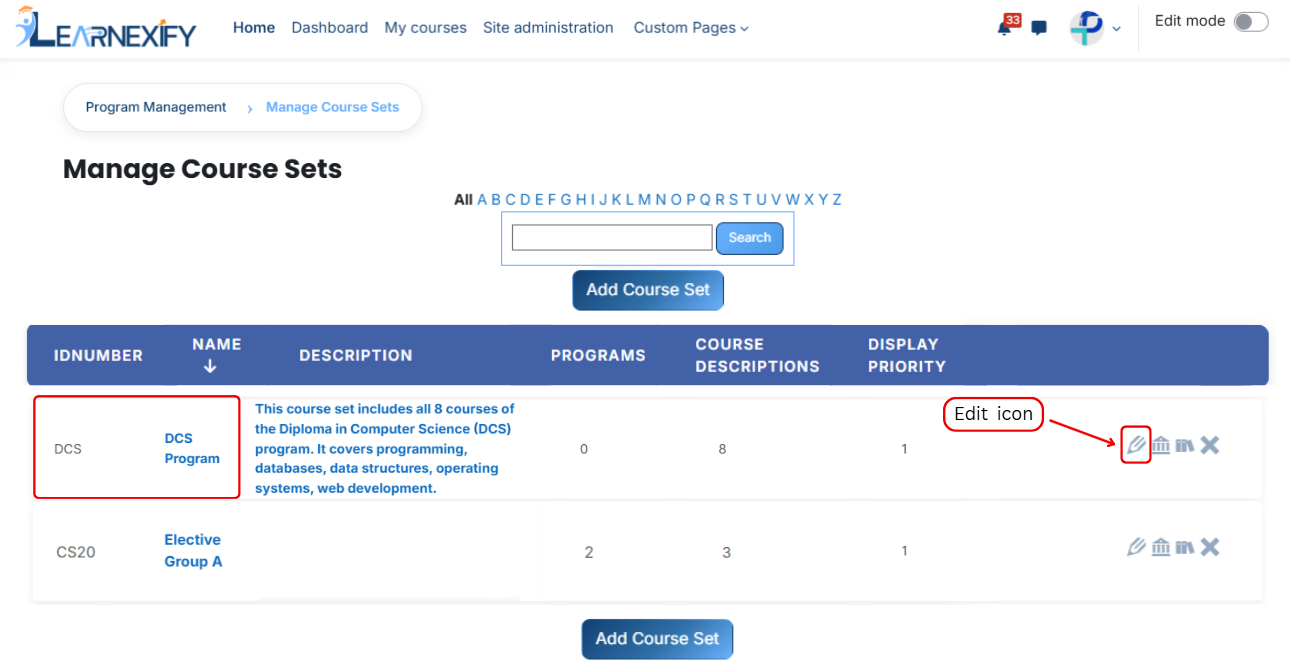Click the books icon in Elective Group A row

[1185, 547]
